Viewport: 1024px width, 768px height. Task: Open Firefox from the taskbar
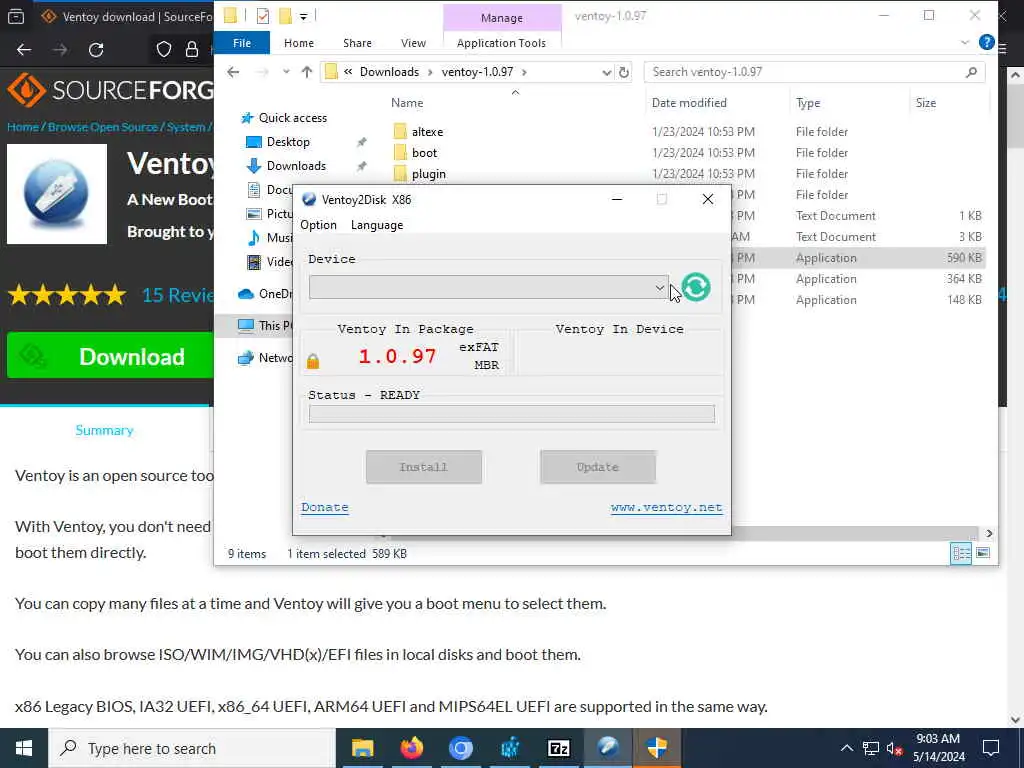click(411, 748)
